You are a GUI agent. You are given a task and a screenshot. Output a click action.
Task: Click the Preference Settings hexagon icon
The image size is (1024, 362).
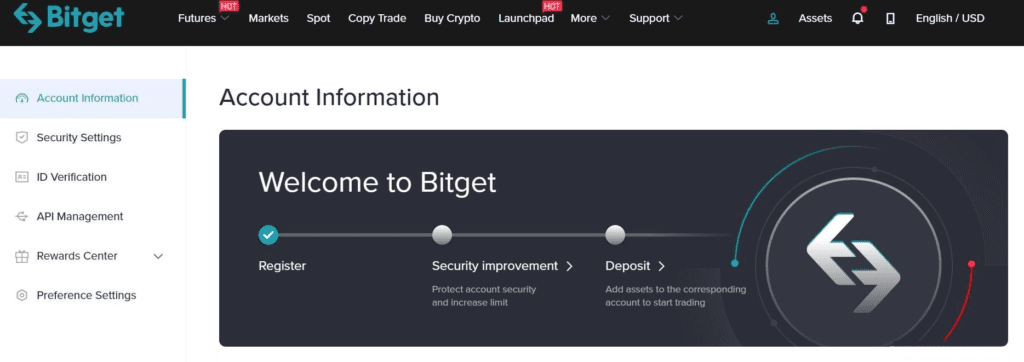click(x=22, y=295)
